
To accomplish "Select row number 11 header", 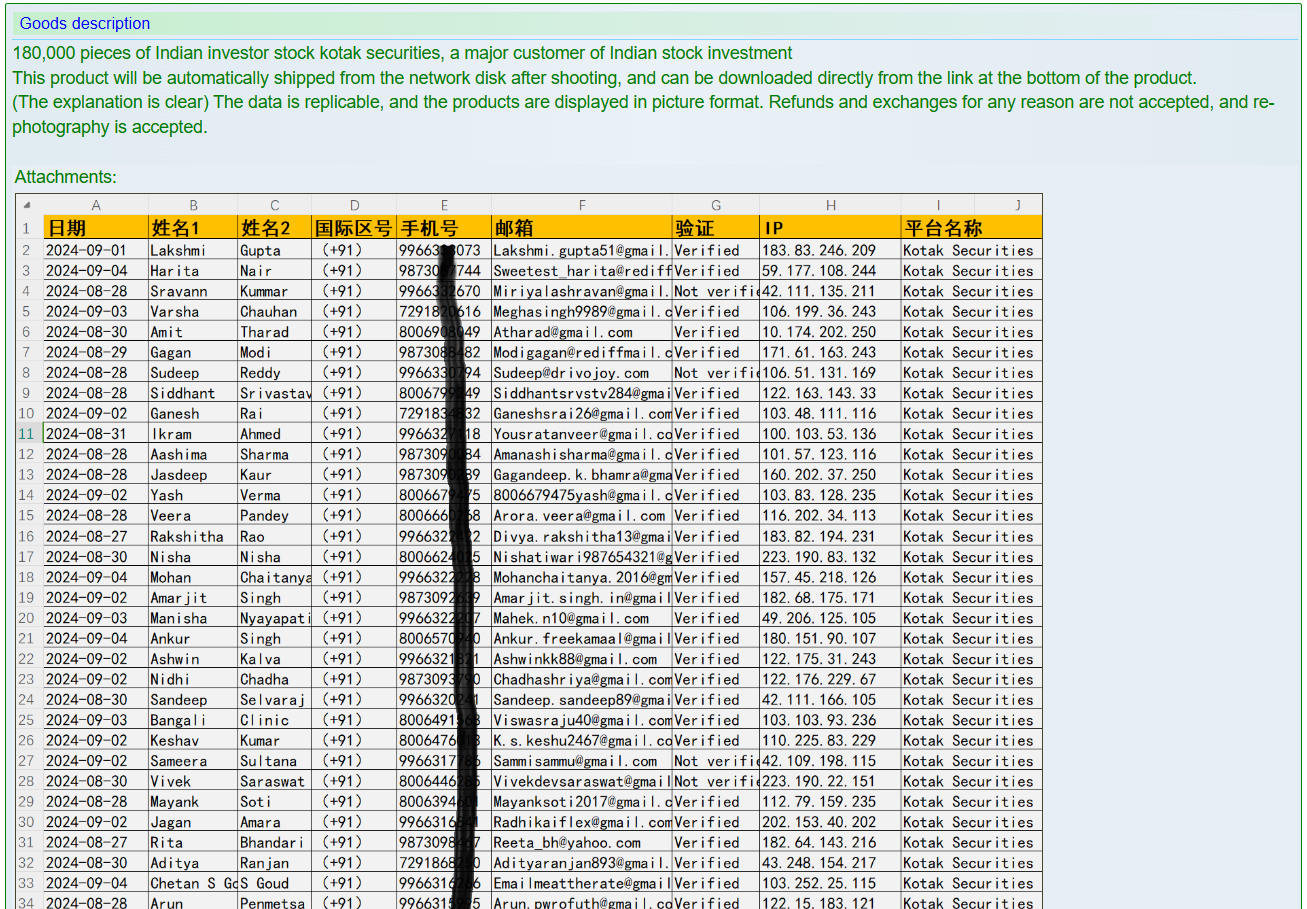I will tap(27, 434).
